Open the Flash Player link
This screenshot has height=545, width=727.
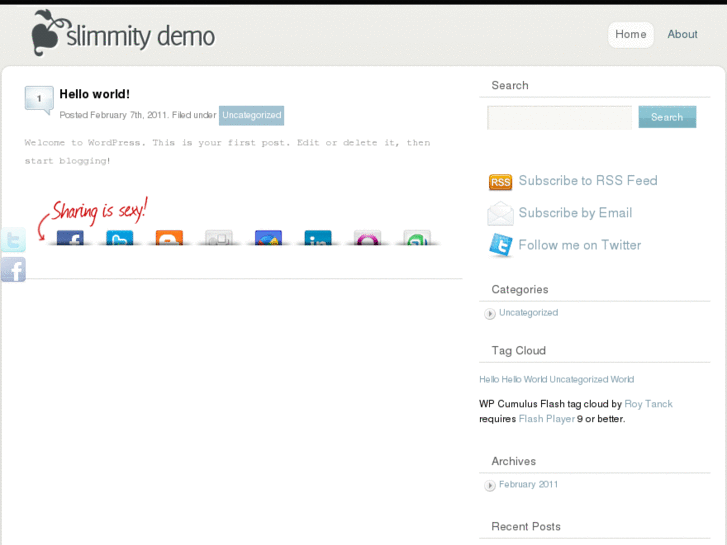click(547, 419)
